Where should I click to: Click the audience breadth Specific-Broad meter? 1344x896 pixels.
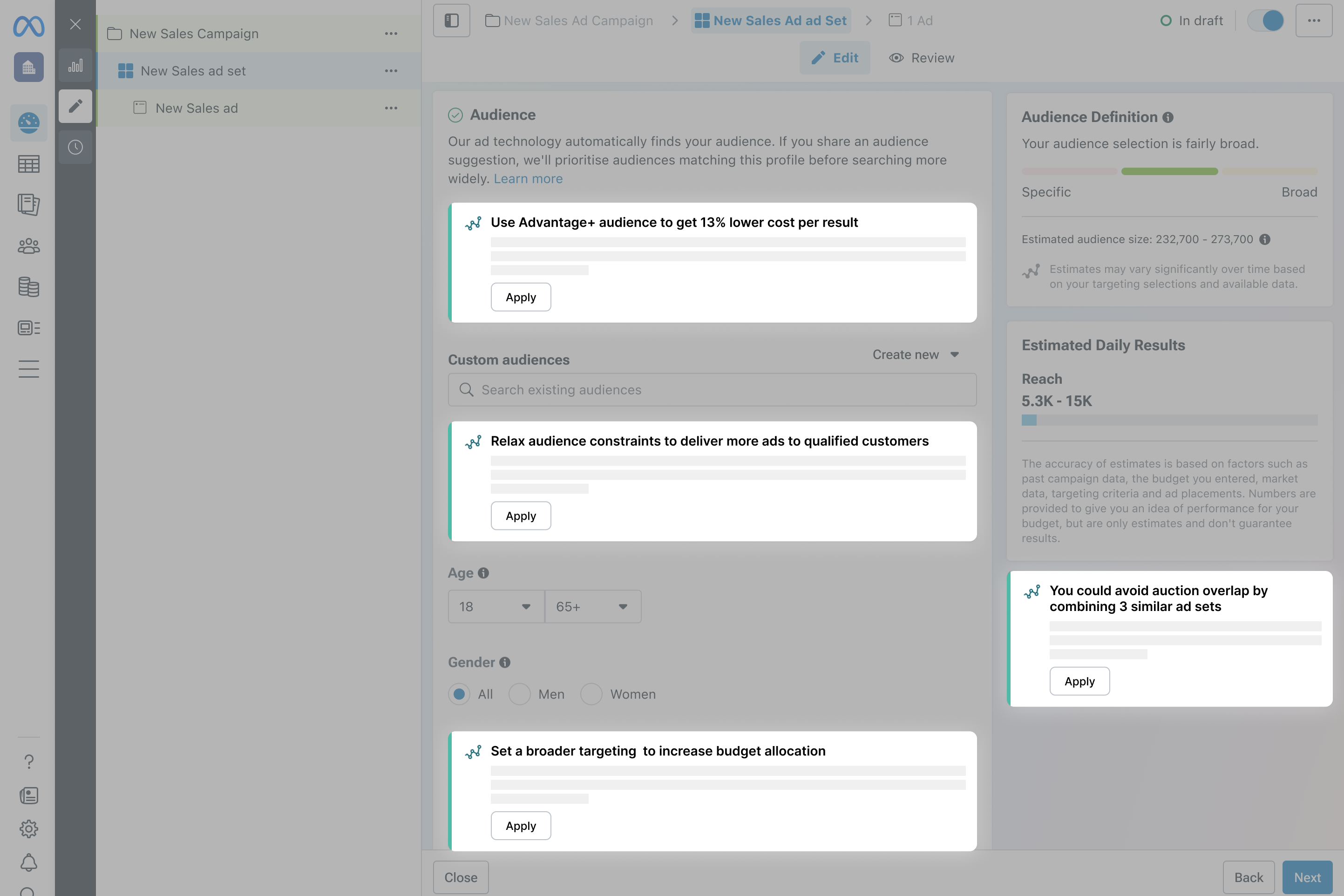point(1169,171)
